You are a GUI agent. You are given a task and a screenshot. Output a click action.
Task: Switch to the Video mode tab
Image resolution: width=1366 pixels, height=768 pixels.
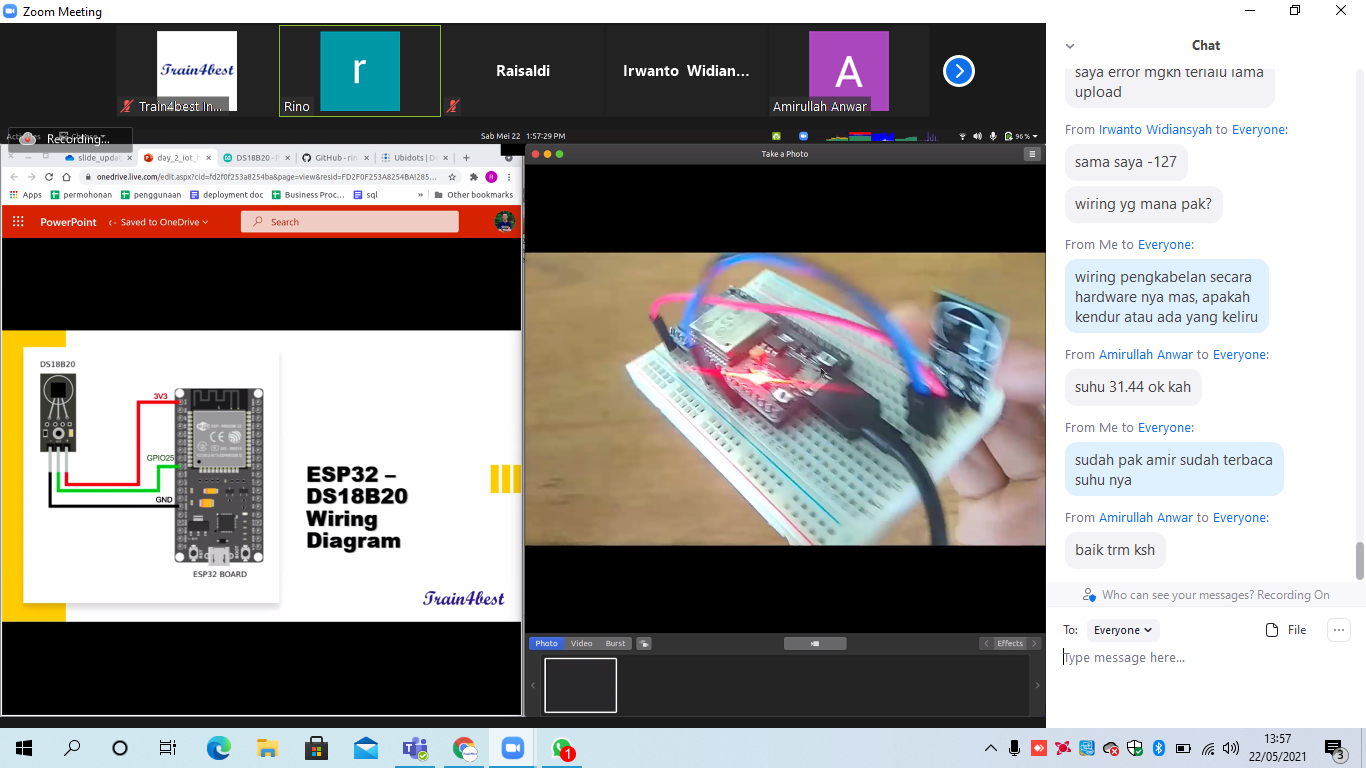coord(581,644)
